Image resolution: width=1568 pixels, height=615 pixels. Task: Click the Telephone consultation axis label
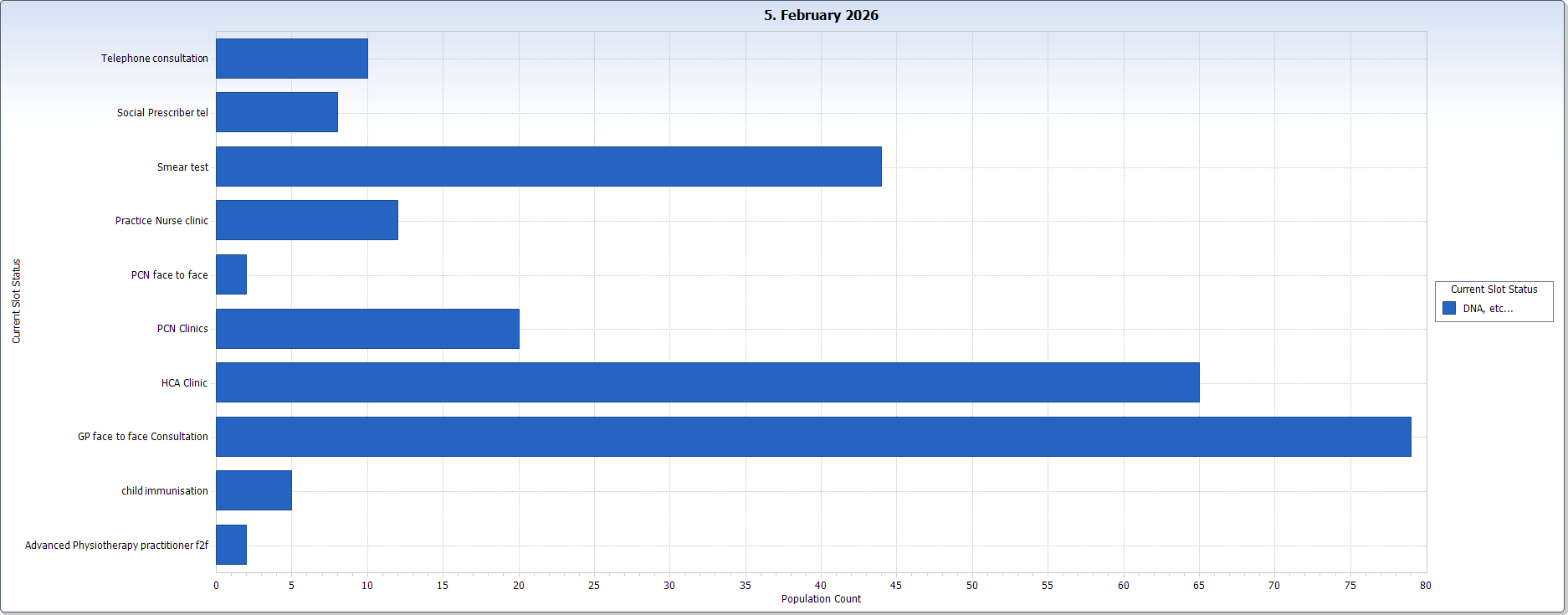(155, 59)
